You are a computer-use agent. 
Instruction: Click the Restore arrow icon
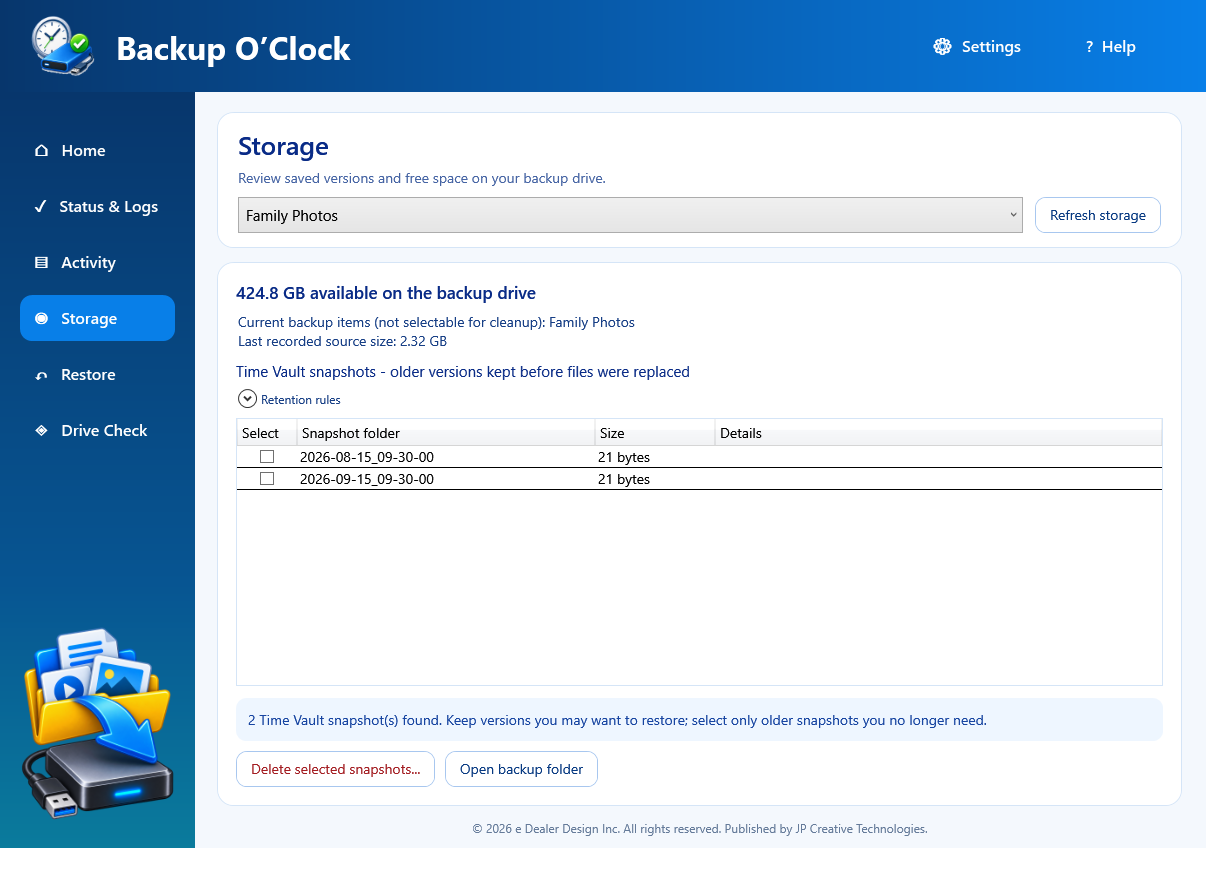[x=41, y=375]
